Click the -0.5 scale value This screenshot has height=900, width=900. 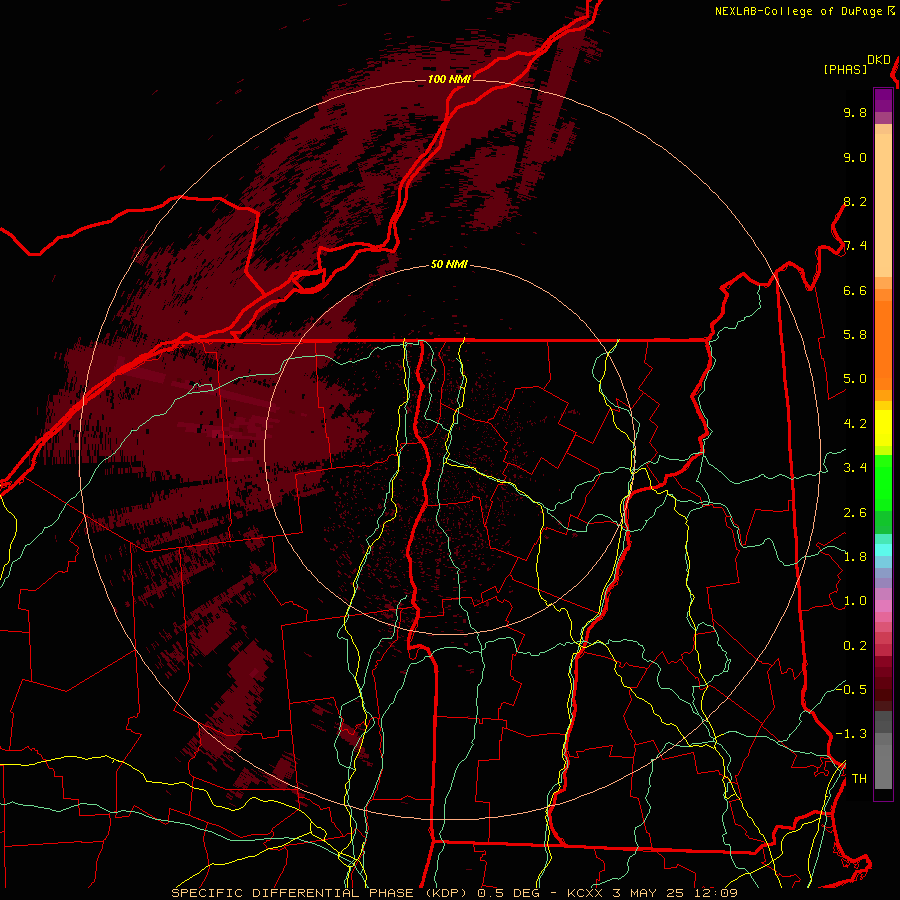pos(851,689)
